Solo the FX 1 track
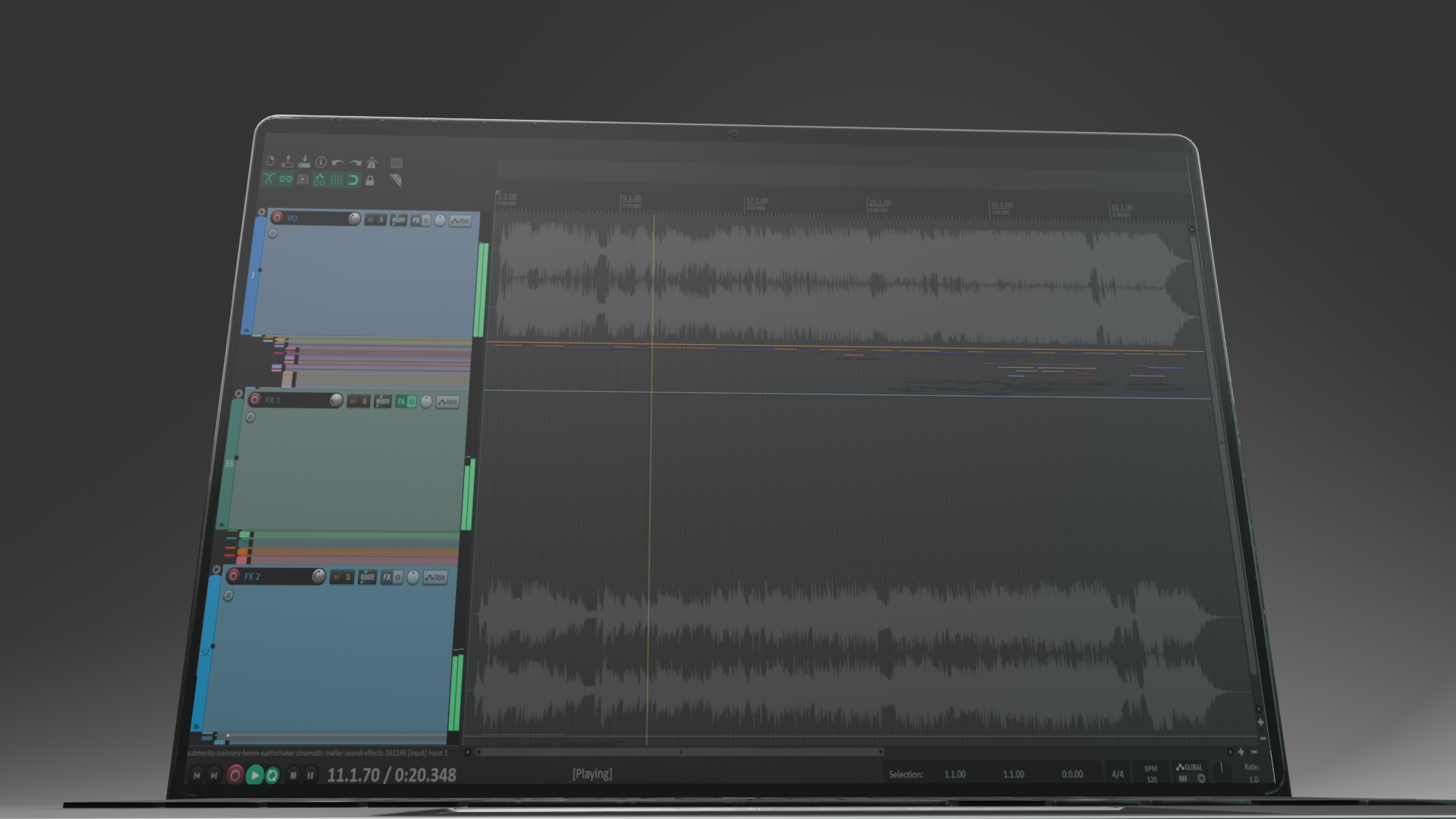 tap(364, 401)
